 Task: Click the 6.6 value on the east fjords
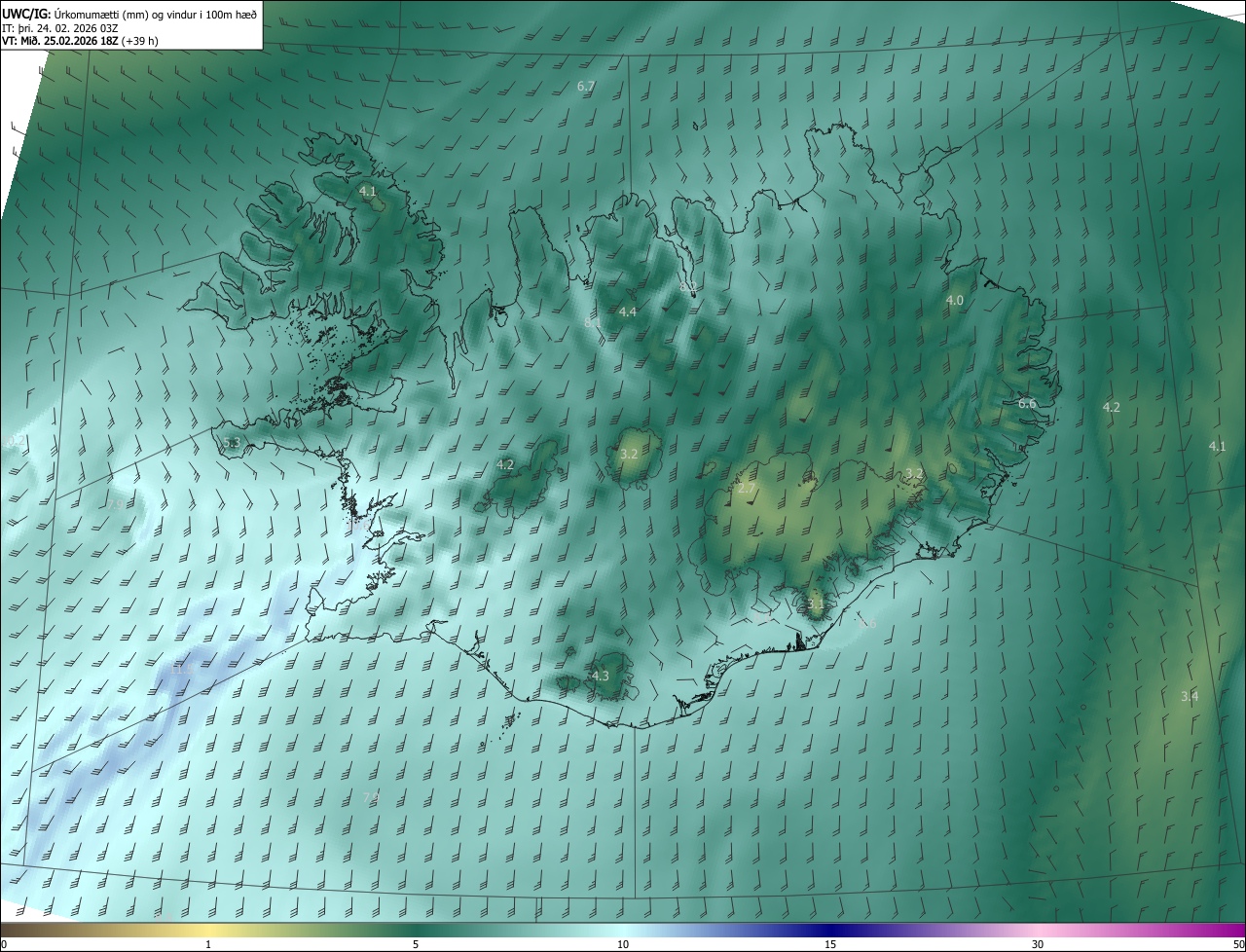1027,403
